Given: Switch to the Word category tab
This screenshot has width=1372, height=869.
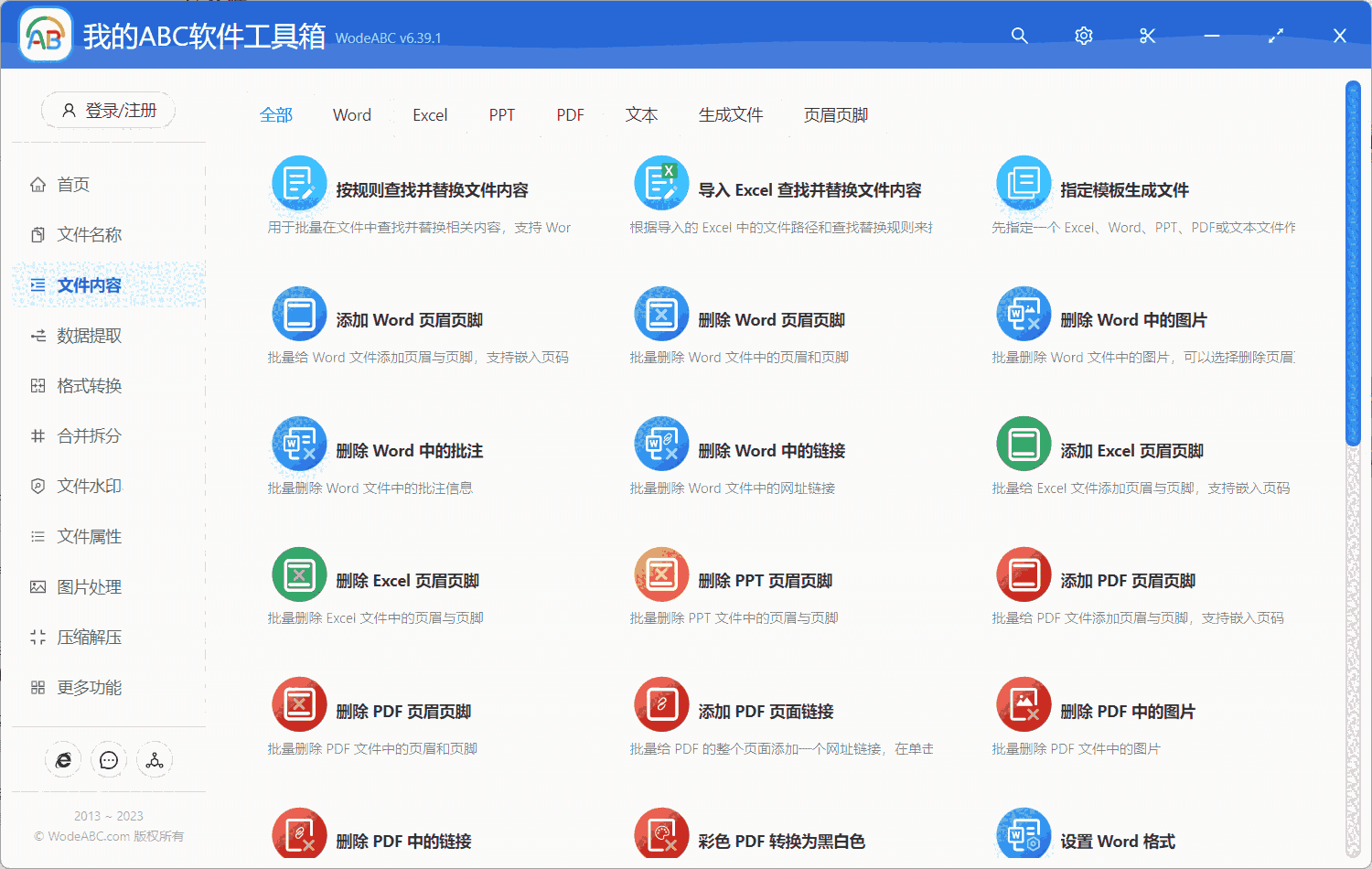Looking at the screenshot, I should 352,114.
